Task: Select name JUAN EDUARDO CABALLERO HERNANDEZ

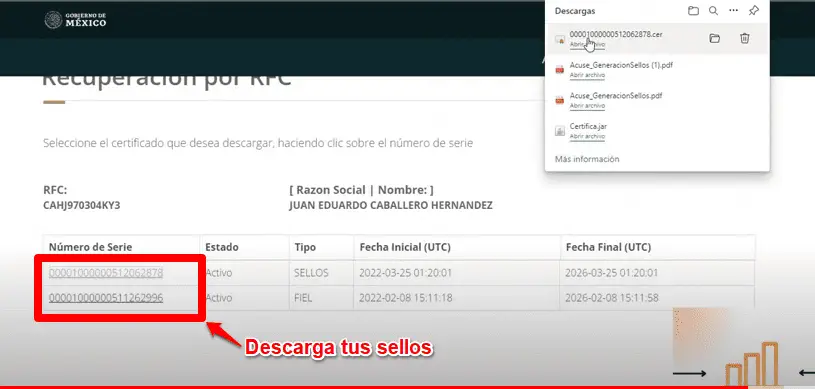Action: point(391,205)
